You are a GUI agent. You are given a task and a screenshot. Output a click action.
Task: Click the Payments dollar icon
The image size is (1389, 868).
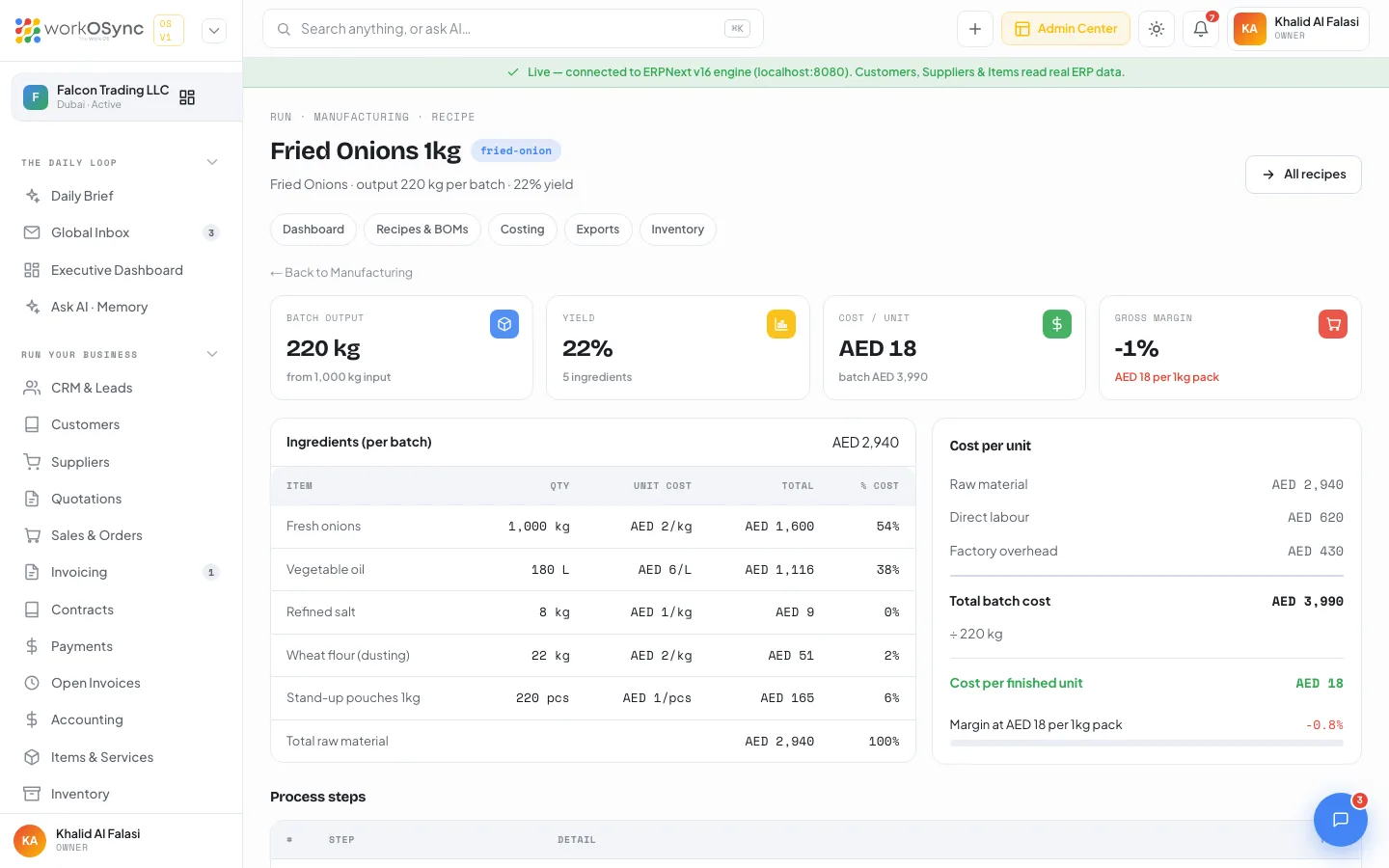coord(32,646)
